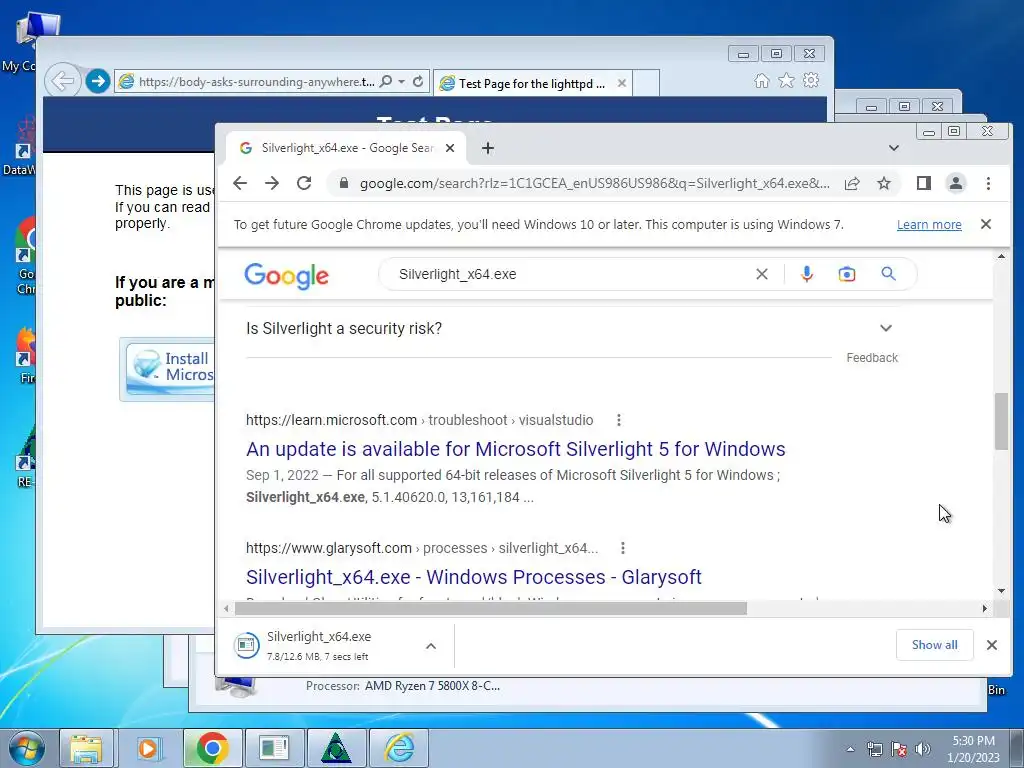1024x768 pixels.
Task: Click the Silverlight_x64.exe download item in the shelf
Action: pyautogui.click(x=320, y=646)
